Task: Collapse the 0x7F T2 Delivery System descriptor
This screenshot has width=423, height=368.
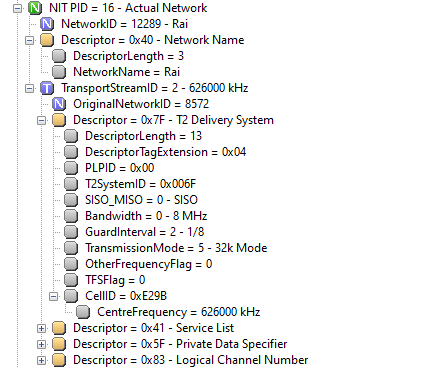Action: [x=41, y=120]
